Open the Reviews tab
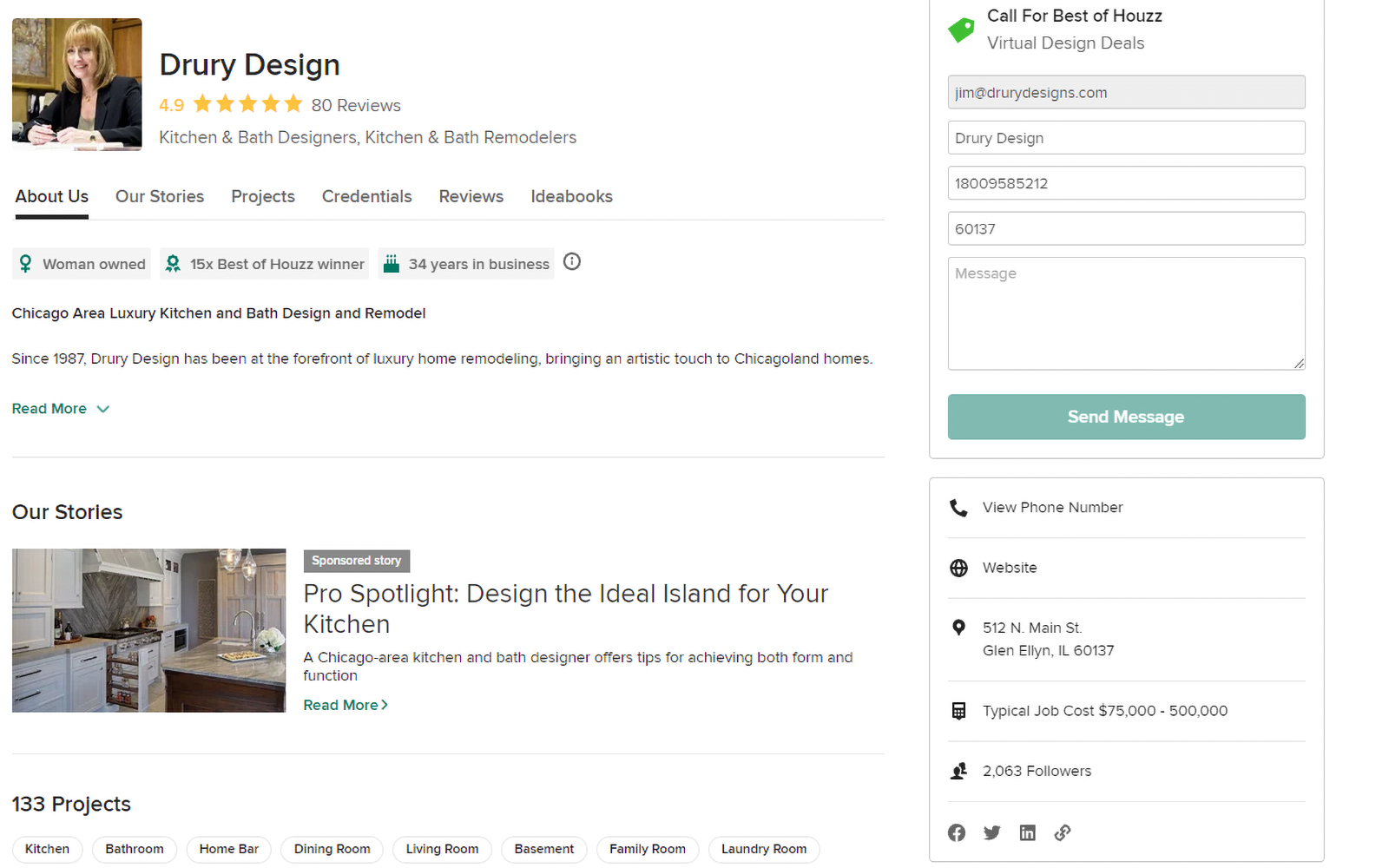1389x868 pixels. point(471,196)
